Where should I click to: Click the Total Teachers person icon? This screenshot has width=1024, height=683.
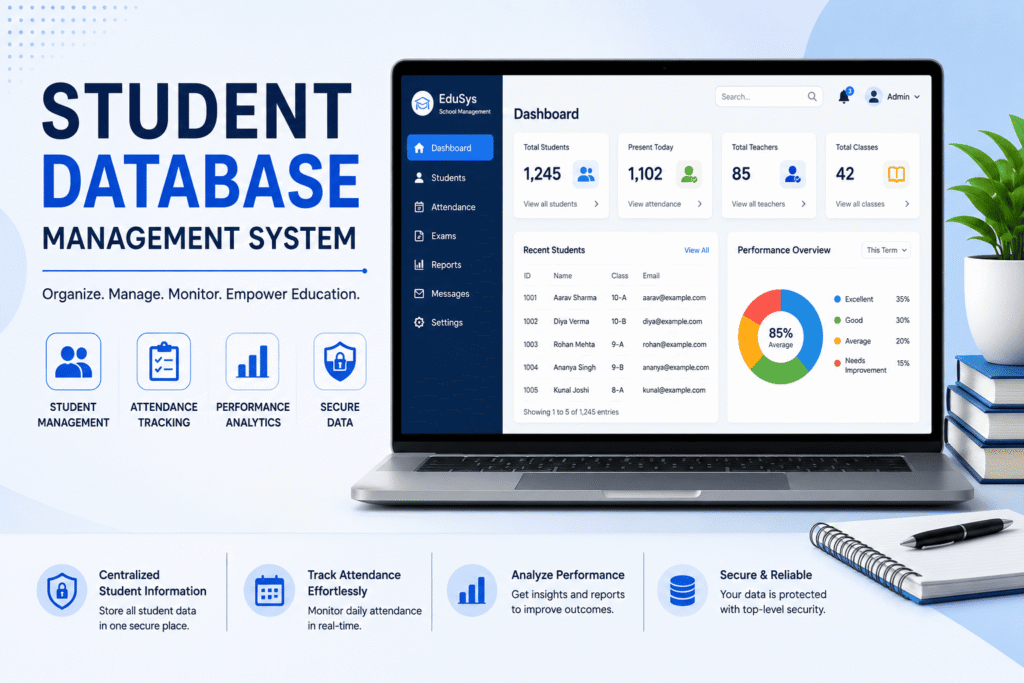793,174
